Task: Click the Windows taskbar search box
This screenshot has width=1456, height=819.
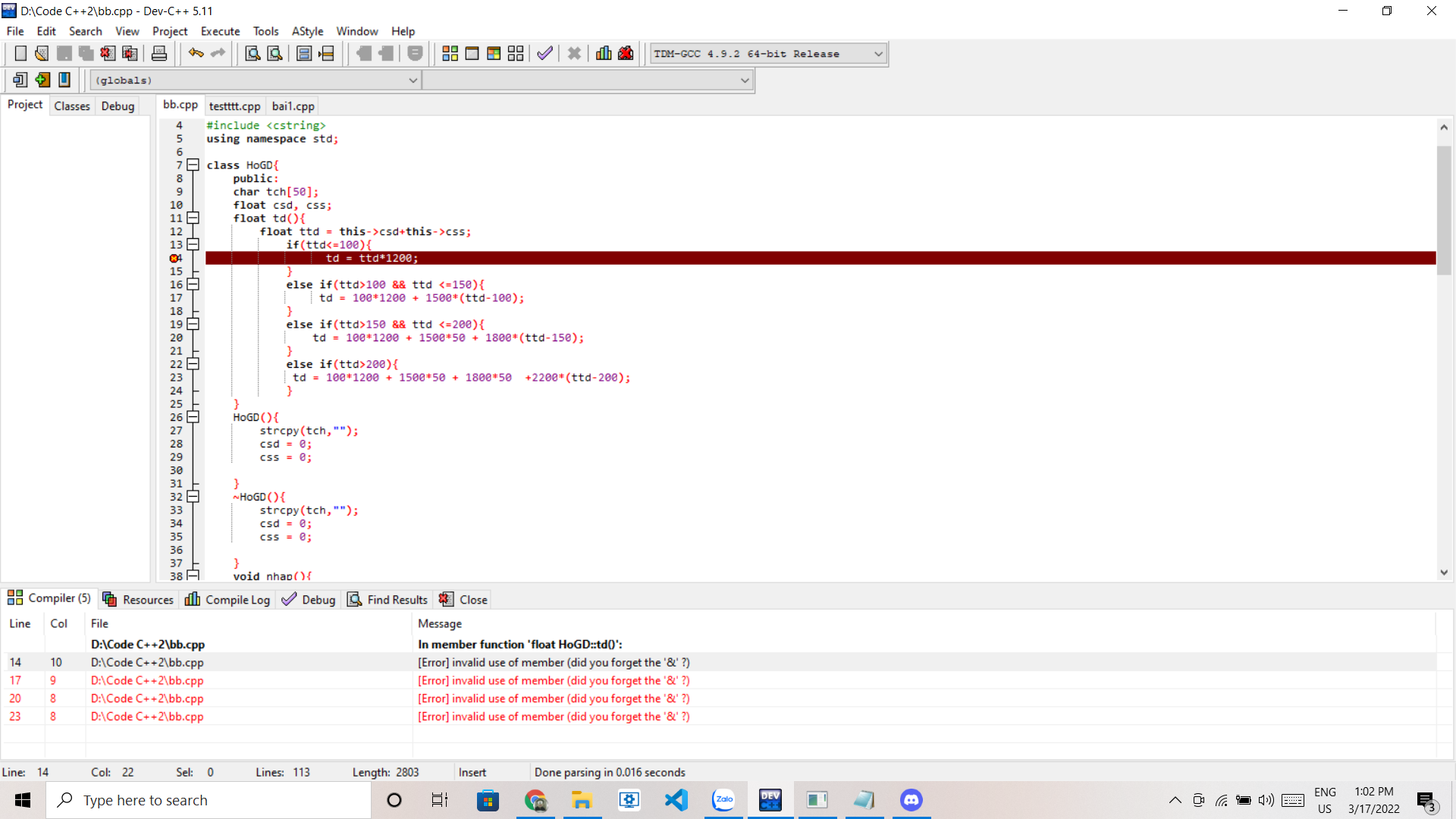Action: (209, 800)
